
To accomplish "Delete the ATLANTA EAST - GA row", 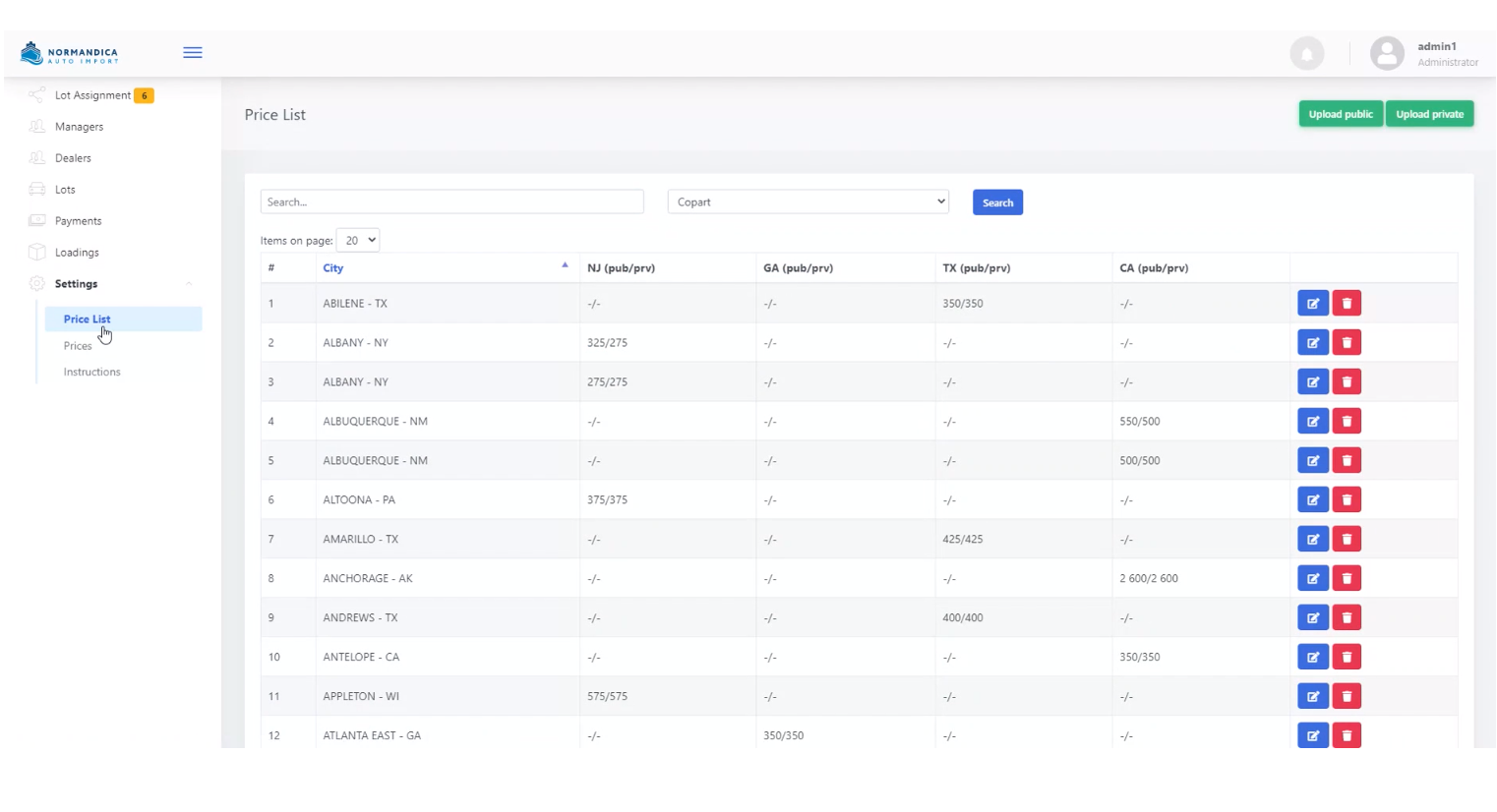I will 1347,735.
